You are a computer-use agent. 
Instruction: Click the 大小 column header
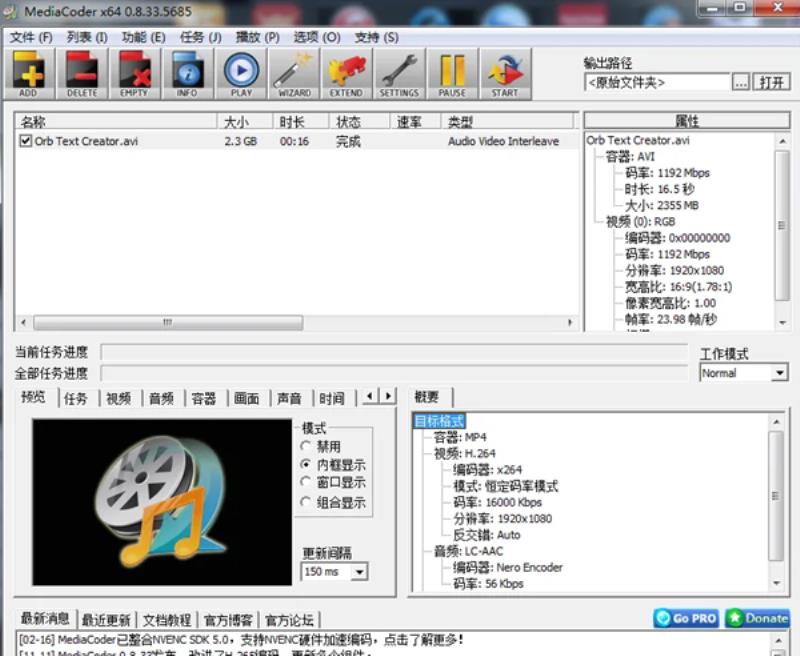pos(245,122)
